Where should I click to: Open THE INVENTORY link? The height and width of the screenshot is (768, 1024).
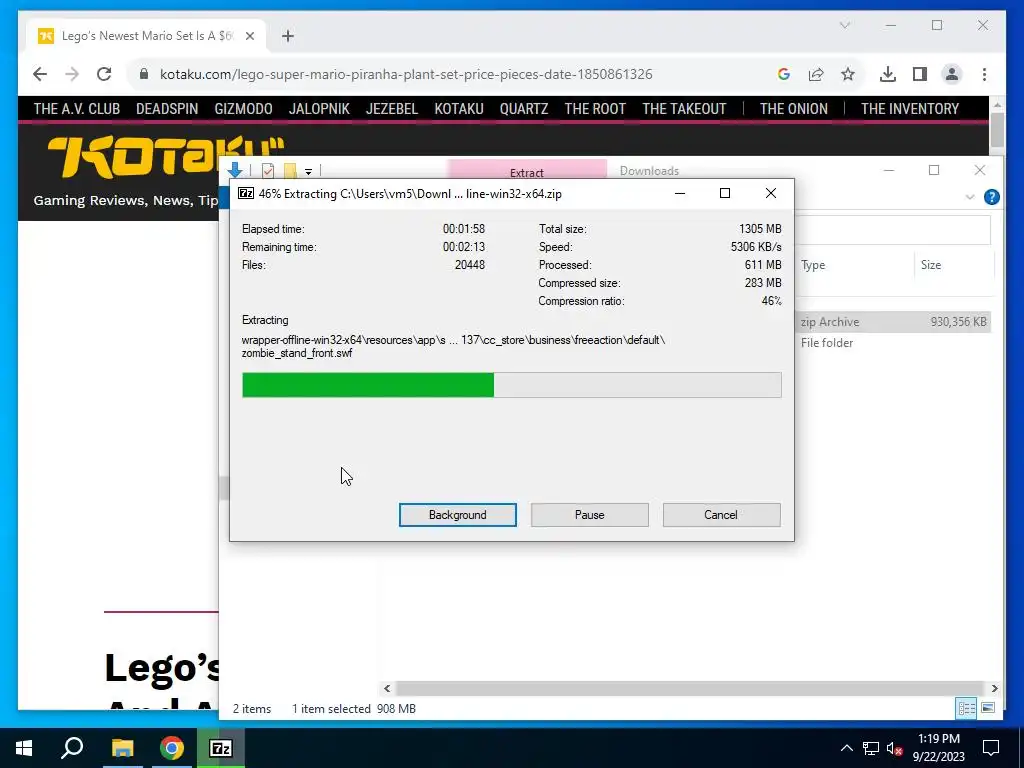(910, 108)
